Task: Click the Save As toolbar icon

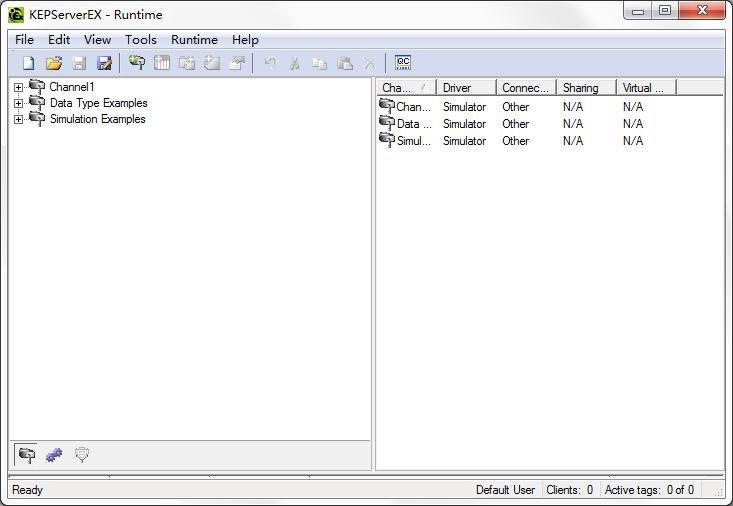Action: tap(104, 63)
